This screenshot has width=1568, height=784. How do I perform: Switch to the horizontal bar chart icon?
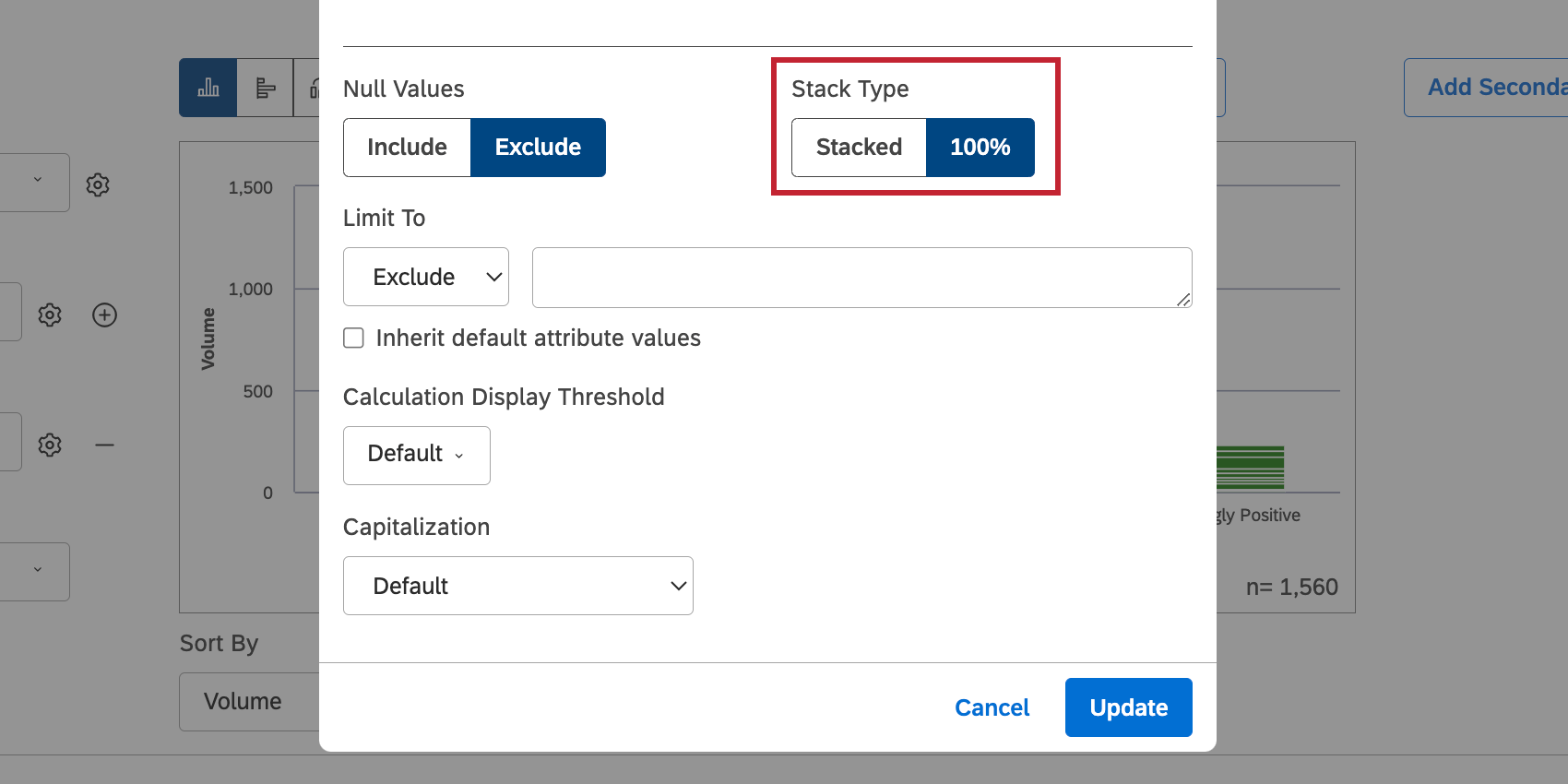pyautogui.click(x=265, y=88)
